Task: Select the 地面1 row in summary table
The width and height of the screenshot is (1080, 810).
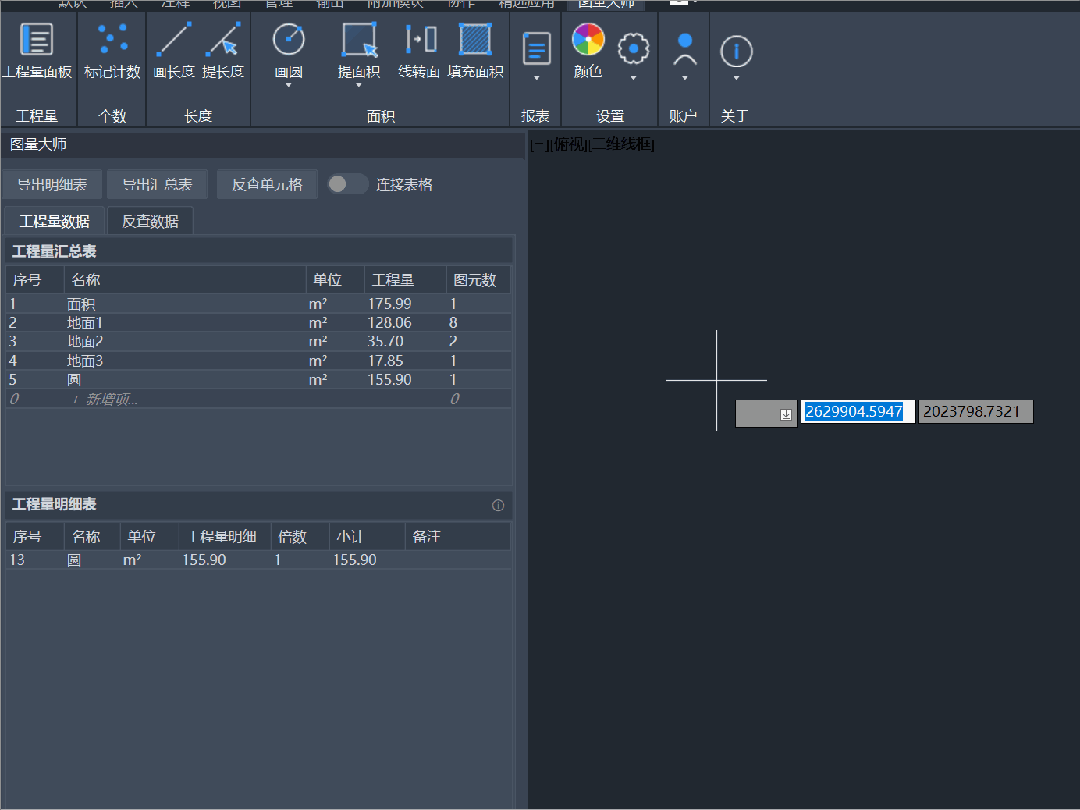Action: point(258,322)
